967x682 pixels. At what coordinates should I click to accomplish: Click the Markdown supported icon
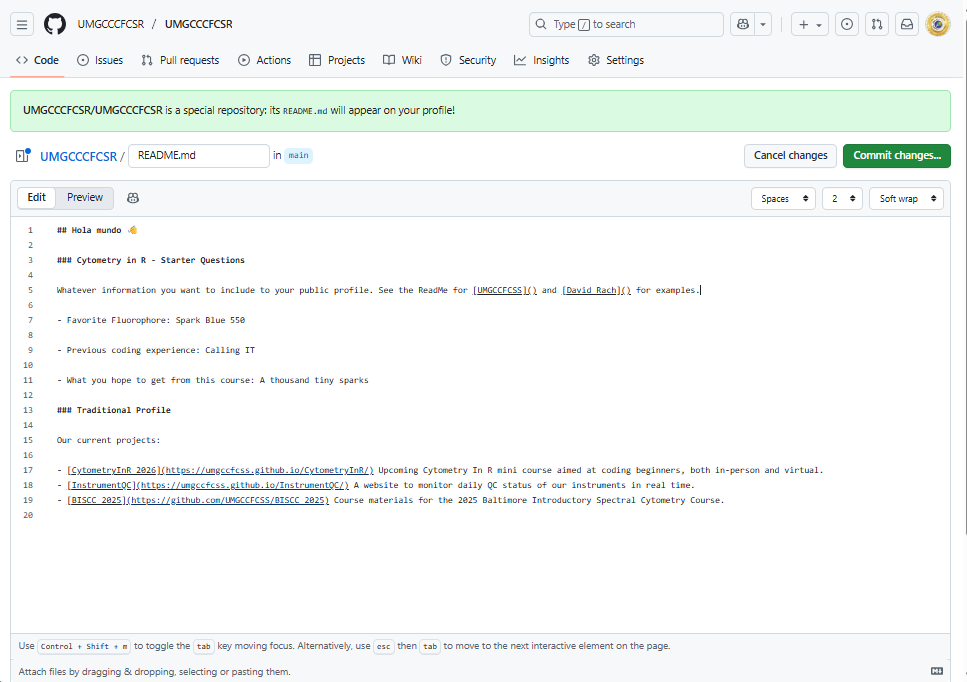937,671
